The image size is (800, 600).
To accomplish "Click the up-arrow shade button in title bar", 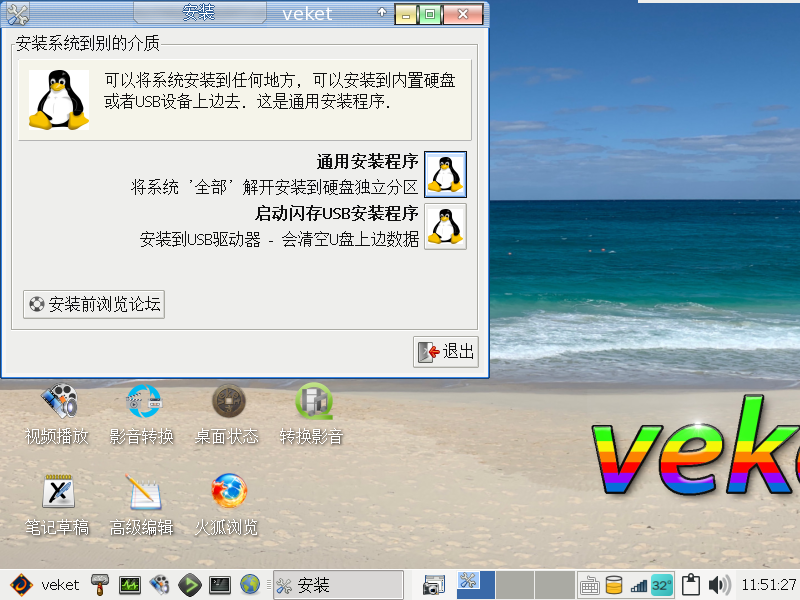I will click(382, 12).
